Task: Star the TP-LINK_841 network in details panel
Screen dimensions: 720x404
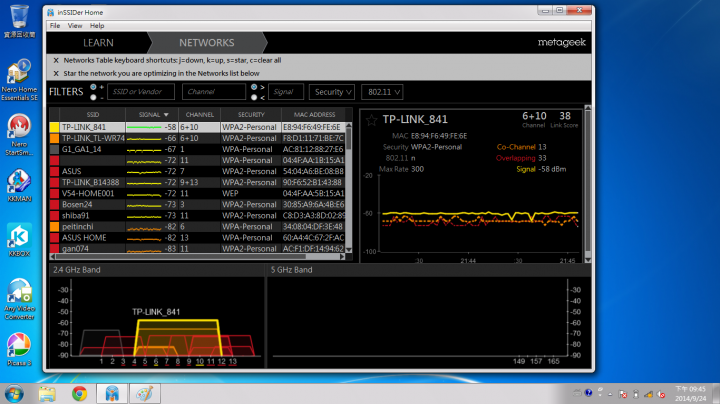Action: pyautogui.click(x=371, y=120)
